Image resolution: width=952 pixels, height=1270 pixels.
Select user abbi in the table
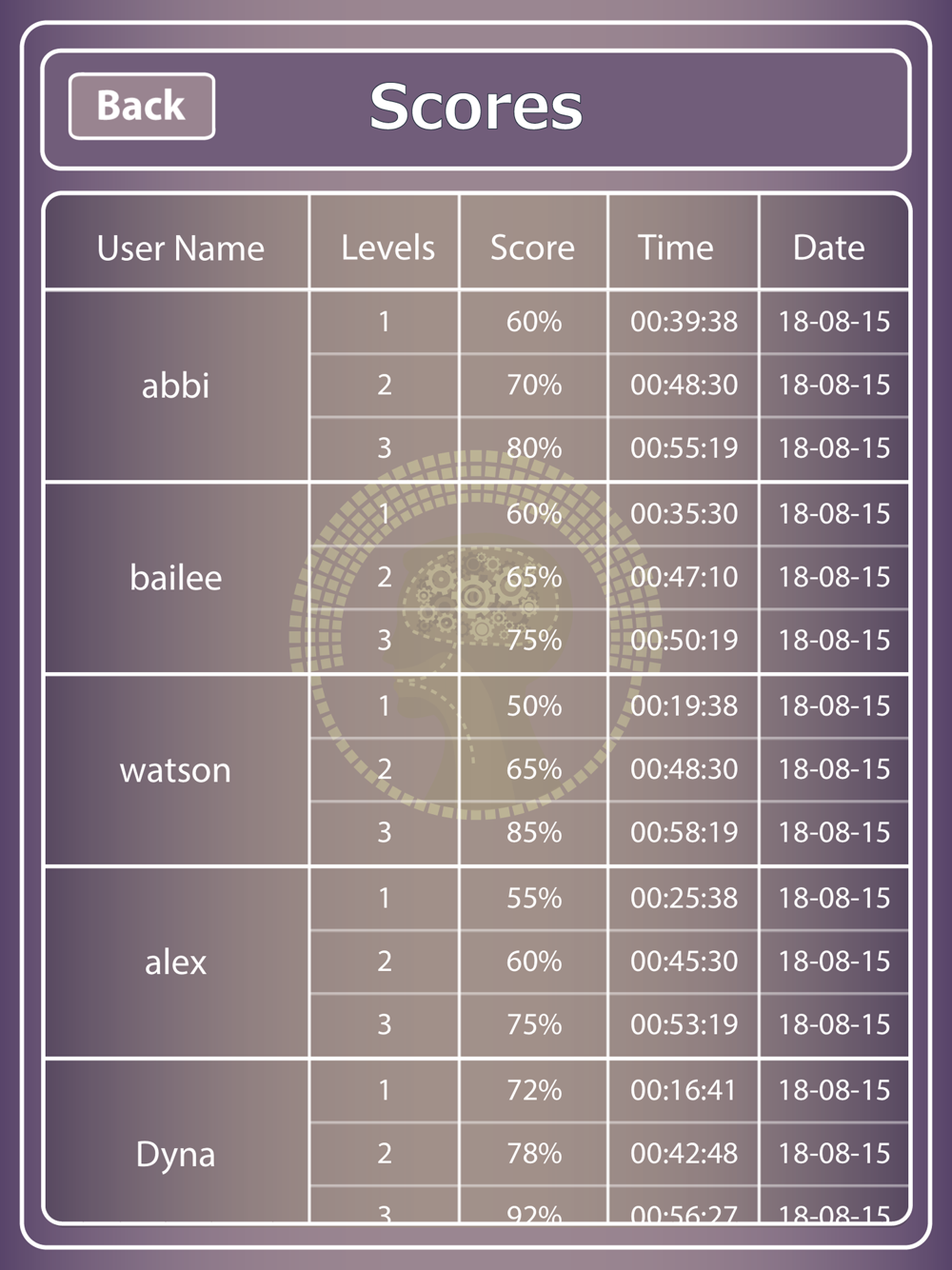176,386
